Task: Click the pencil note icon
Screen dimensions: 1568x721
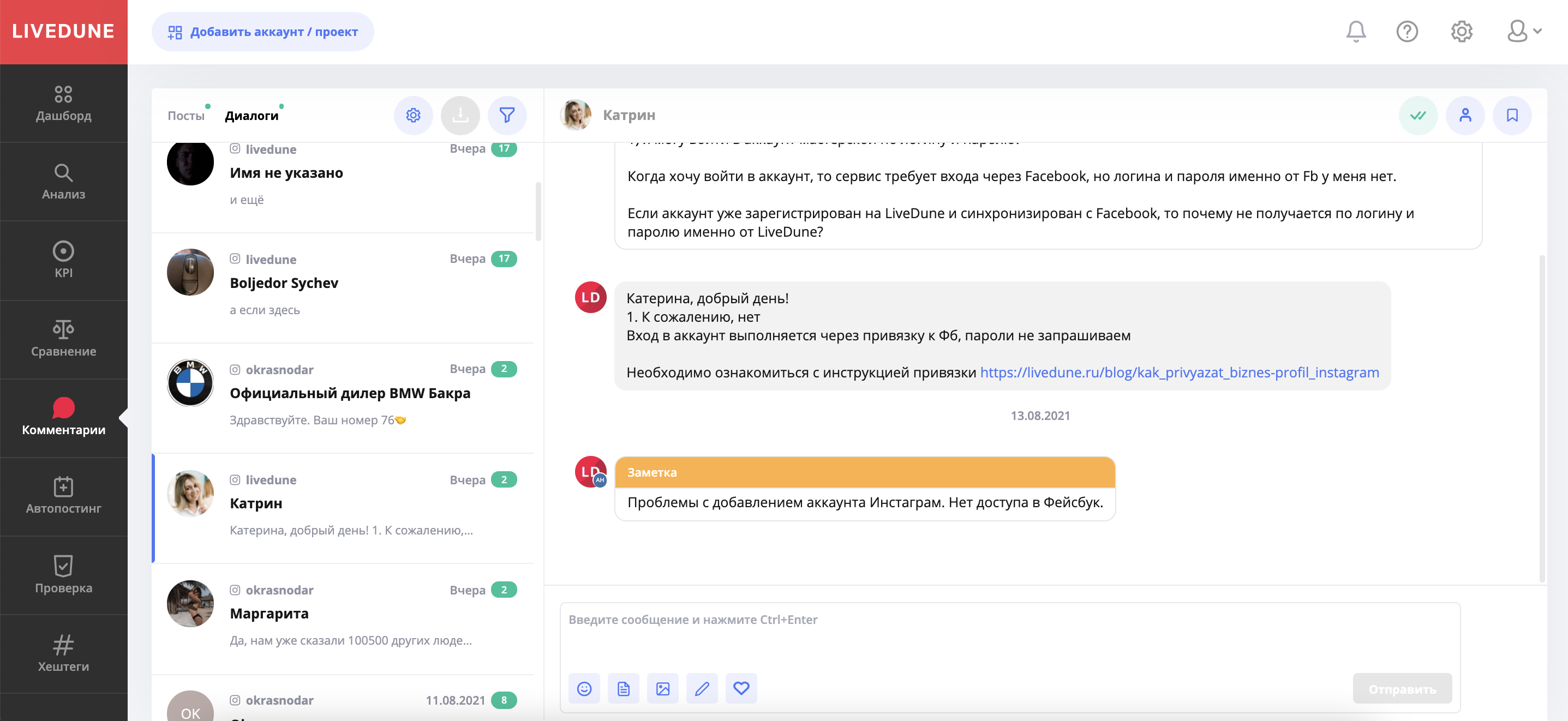Action: (x=702, y=688)
